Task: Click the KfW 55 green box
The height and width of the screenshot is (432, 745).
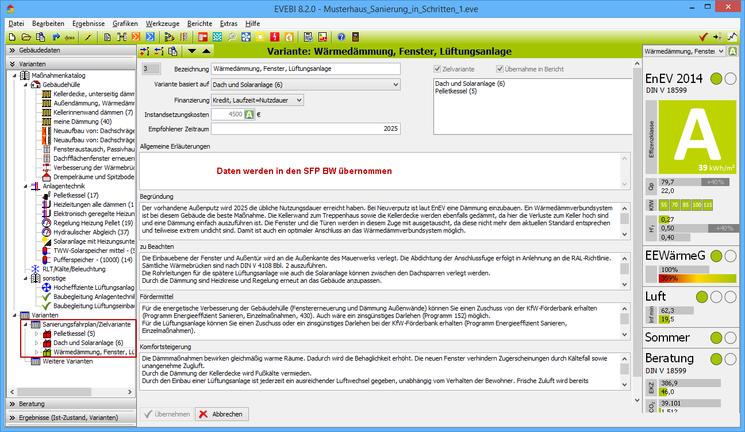Action: (664, 205)
